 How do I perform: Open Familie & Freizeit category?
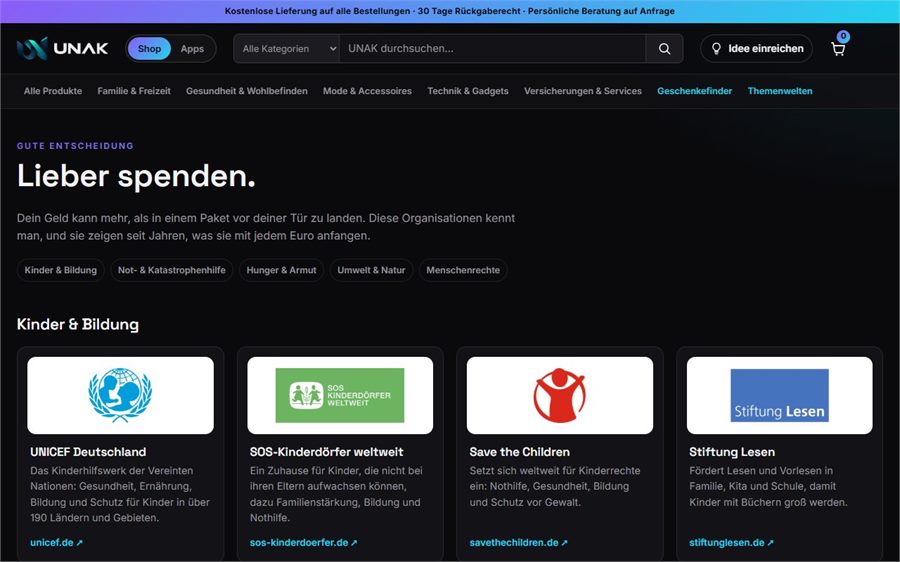(x=134, y=91)
